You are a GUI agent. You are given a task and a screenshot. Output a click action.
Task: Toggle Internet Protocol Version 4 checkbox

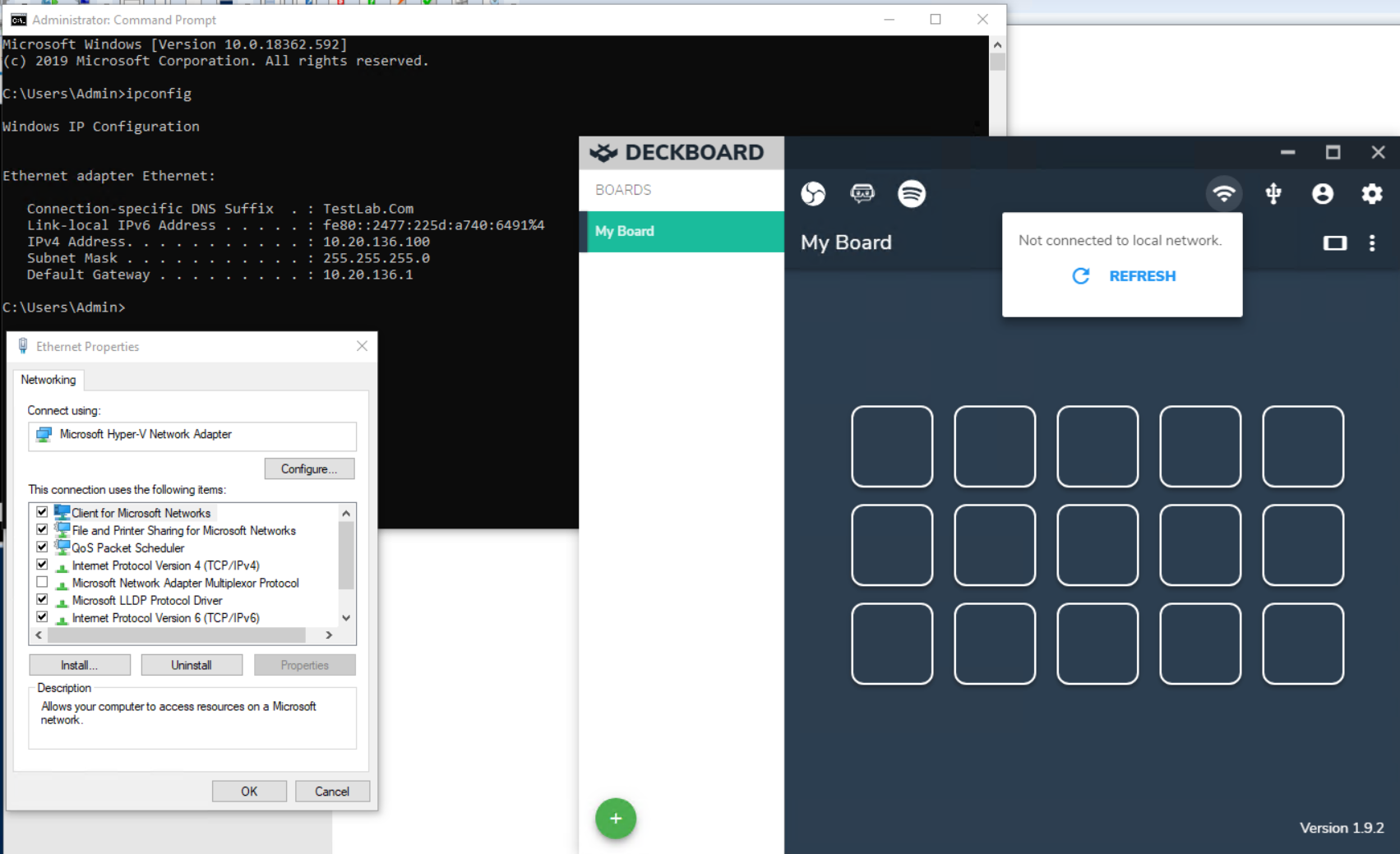pos(42,565)
